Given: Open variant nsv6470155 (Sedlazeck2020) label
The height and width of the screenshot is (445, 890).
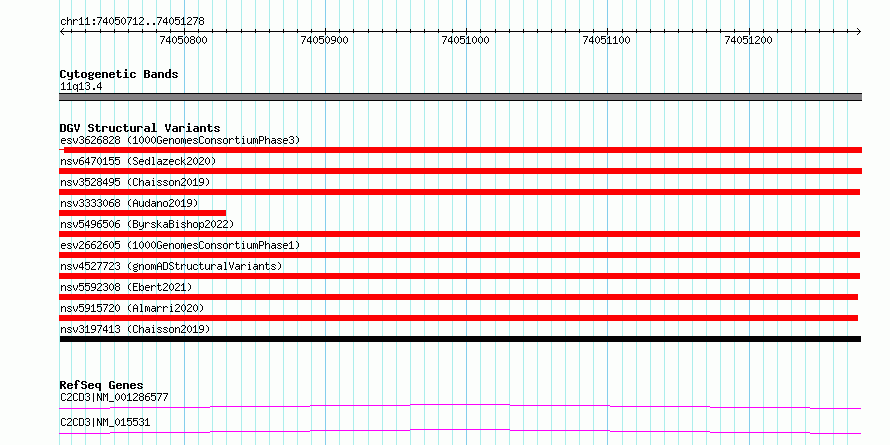Looking at the screenshot, I should pos(138,161).
